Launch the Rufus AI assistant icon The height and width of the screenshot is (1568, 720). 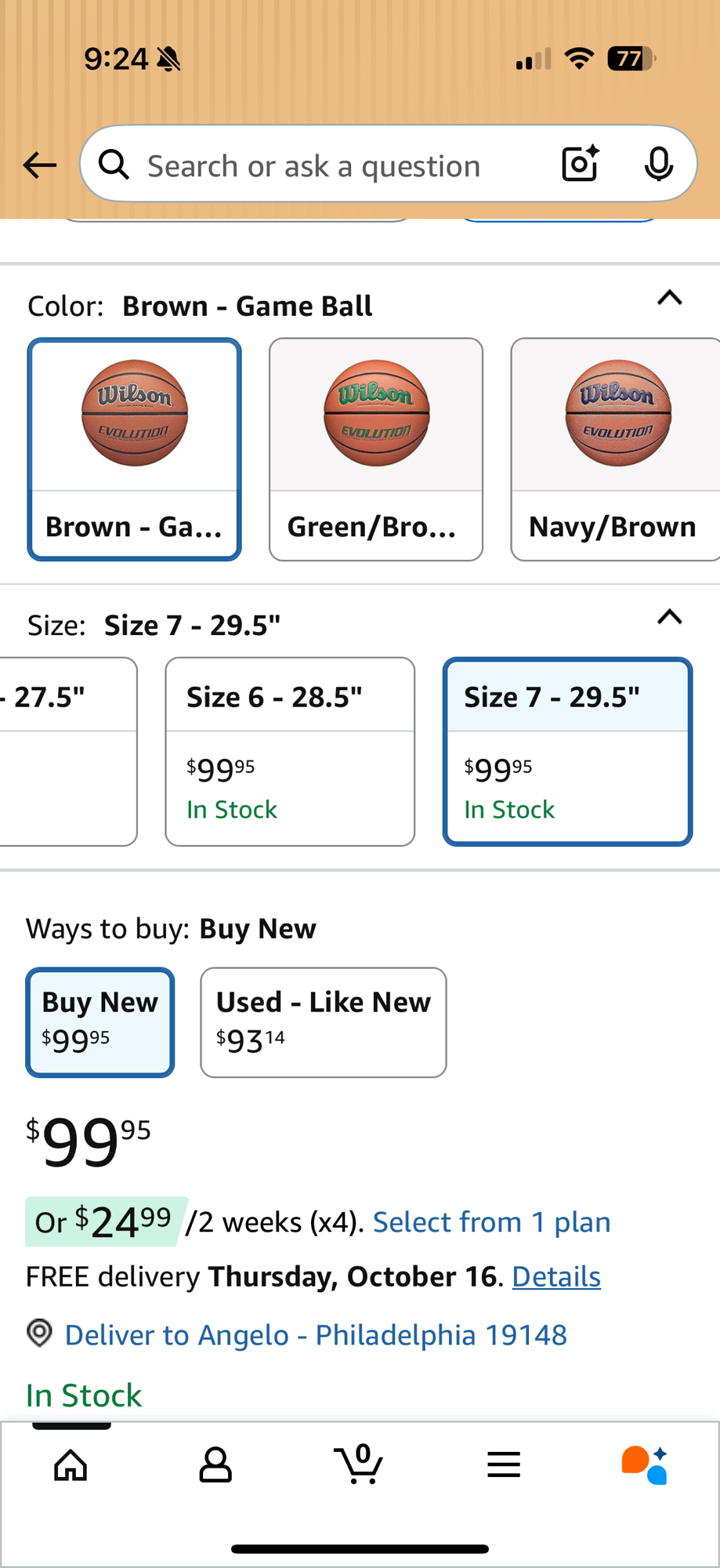(x=644, y=1465)
